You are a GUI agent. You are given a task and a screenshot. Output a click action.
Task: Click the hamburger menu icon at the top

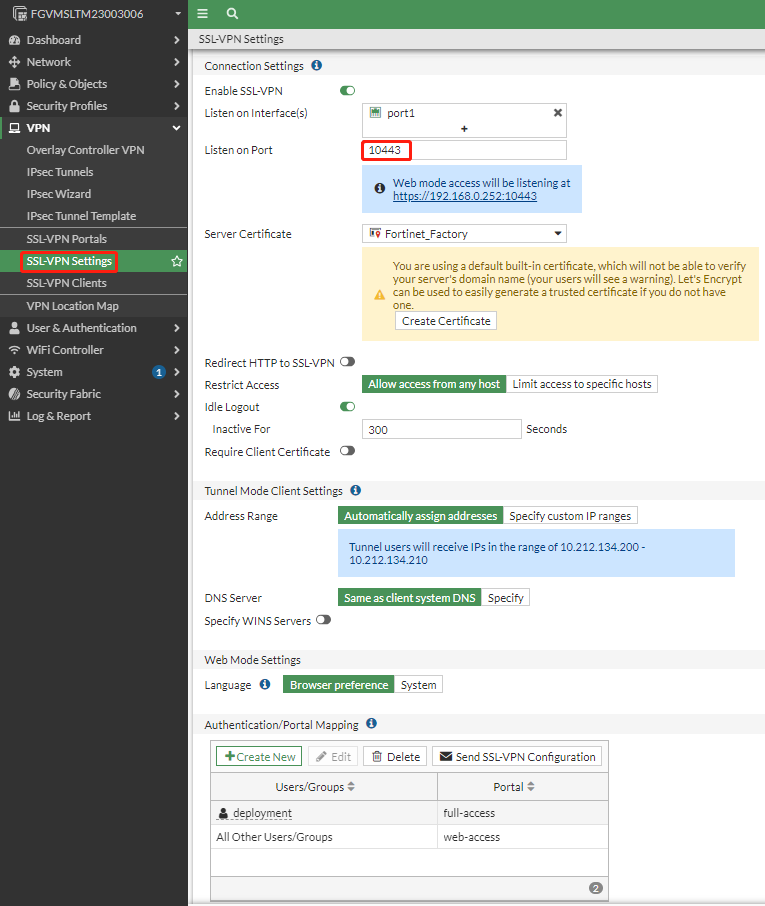click(202, 15)
